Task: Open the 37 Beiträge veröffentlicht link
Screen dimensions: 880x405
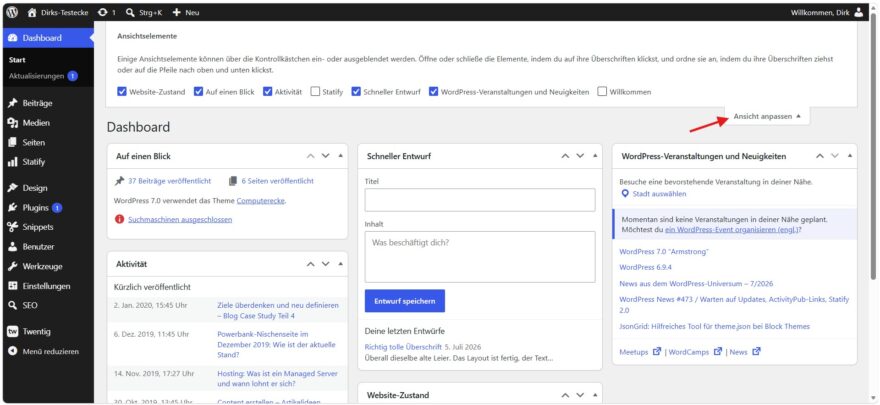Action: click(x=169, y=181)
